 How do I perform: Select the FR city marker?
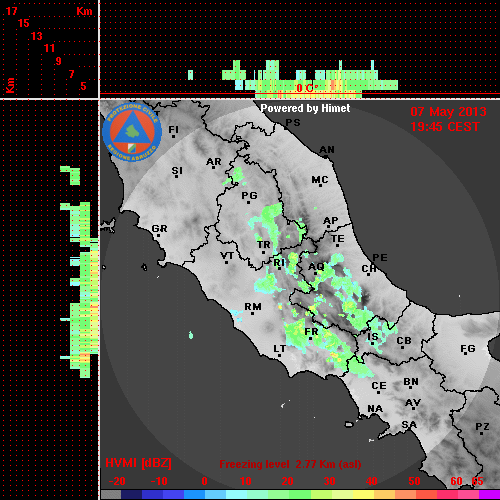[x=310, y=338]
